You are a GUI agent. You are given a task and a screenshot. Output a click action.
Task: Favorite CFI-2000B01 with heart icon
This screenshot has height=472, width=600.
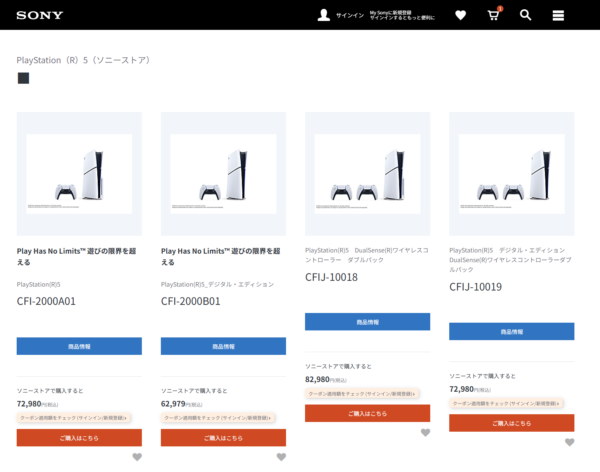(281, 457)
